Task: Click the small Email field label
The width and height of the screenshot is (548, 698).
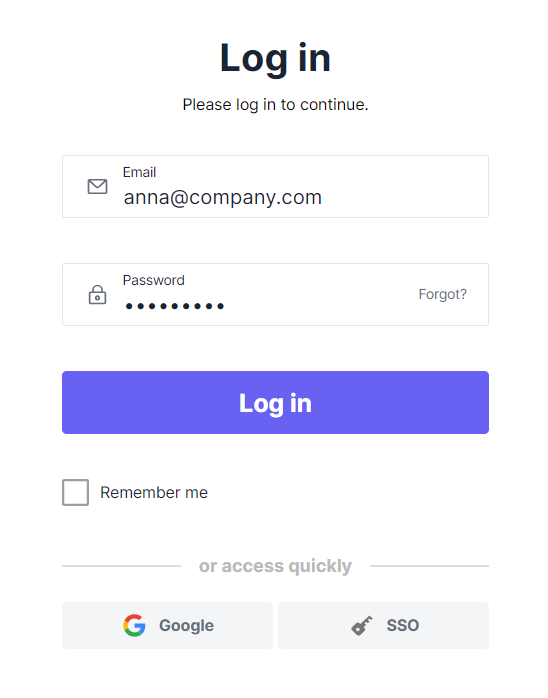Action: pyautogui.click(x=139, y=172)
